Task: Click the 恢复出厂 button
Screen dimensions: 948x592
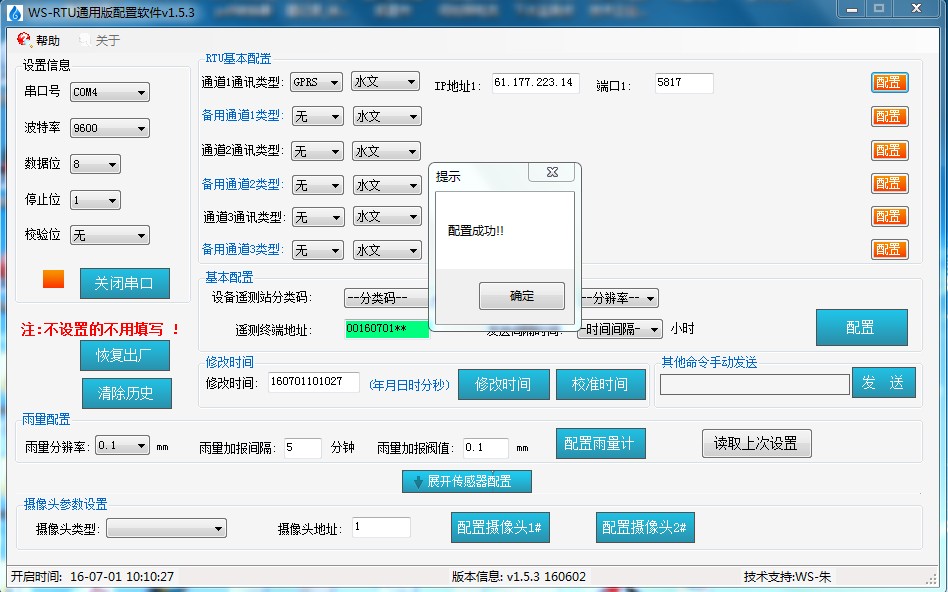Action: pyautogui.click(x=125, y=355)
